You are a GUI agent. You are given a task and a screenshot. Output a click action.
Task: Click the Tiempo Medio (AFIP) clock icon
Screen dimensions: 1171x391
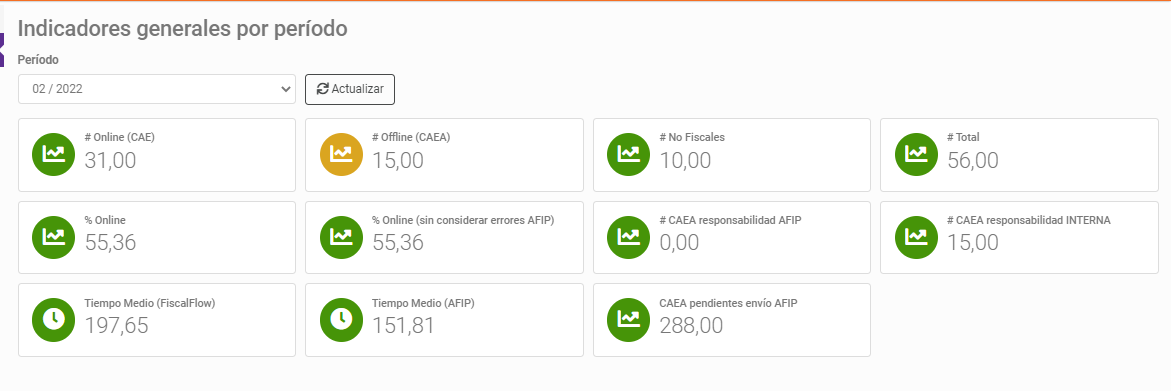(x=341, y=319)
